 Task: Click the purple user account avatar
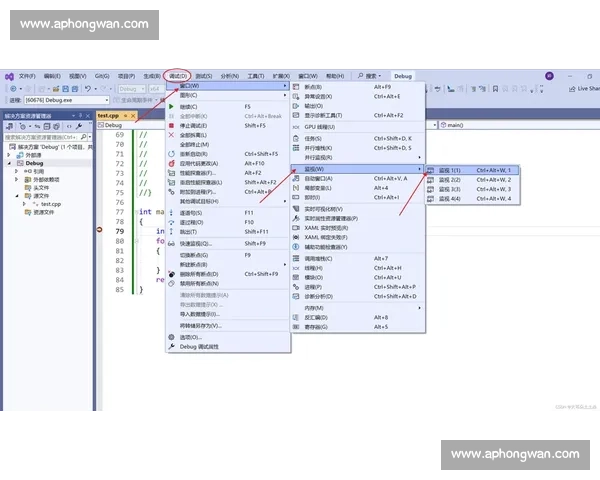(549, 76)
